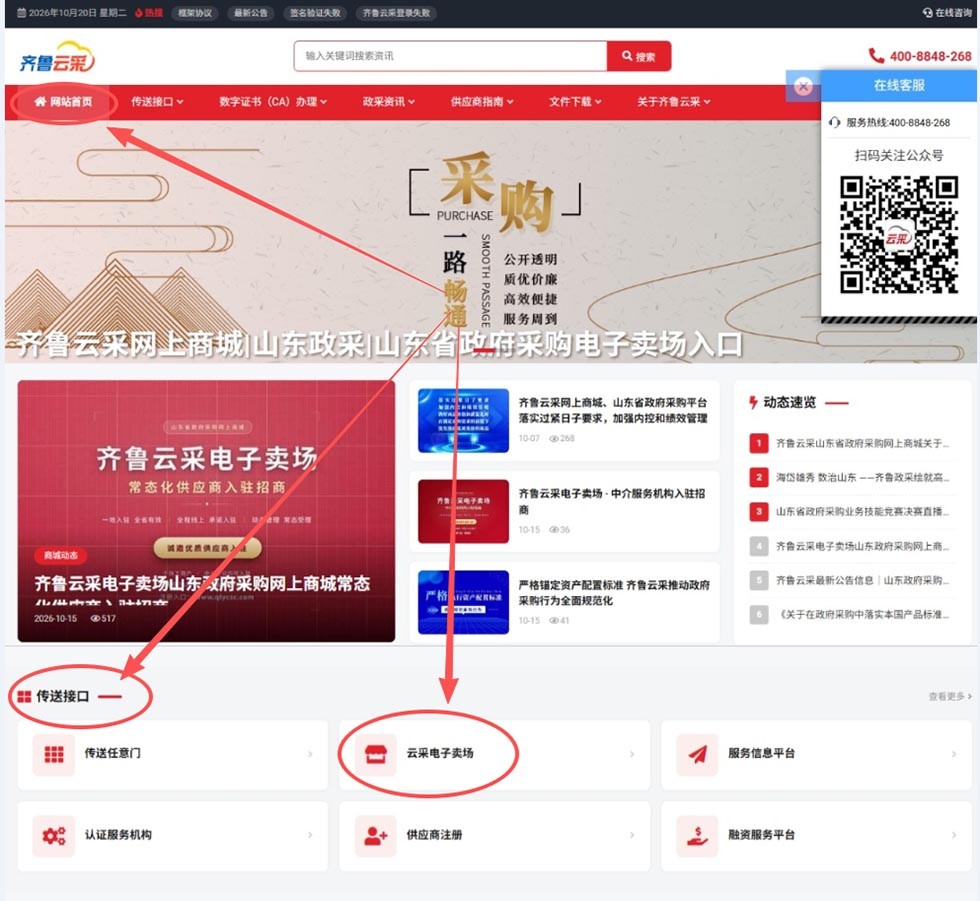Click the add-user icon of 供应商注册

coord(376,835)
